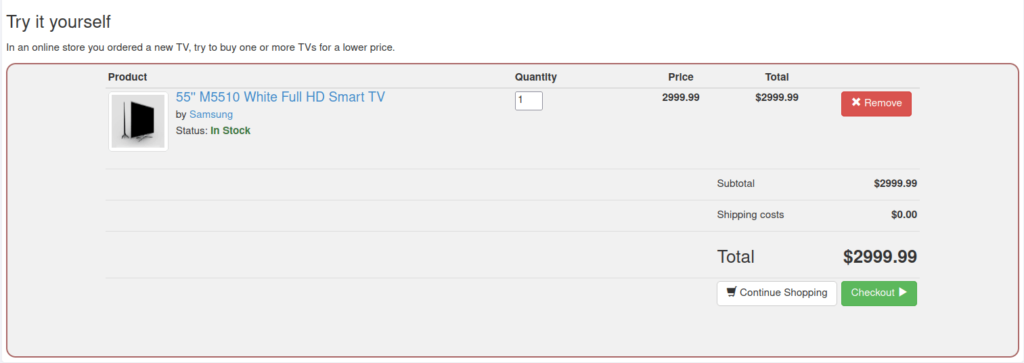Click the Product column header
Screen dimensions: 1024x363
click(127, 77)
